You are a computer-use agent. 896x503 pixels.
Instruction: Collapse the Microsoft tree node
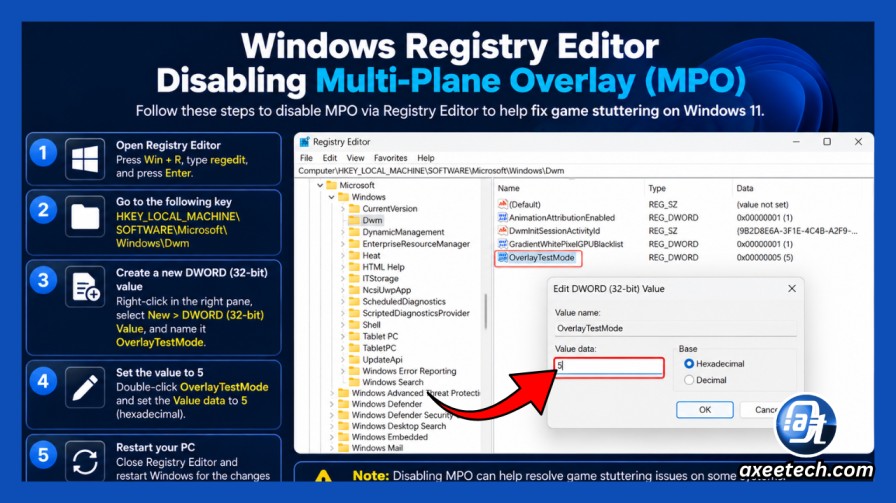[320, 185]
